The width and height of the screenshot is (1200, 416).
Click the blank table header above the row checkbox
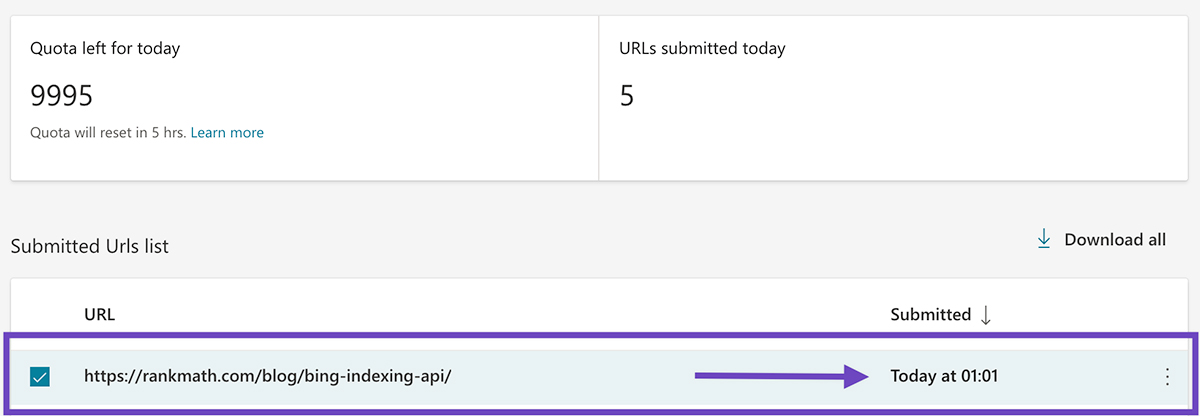[40, 314]
